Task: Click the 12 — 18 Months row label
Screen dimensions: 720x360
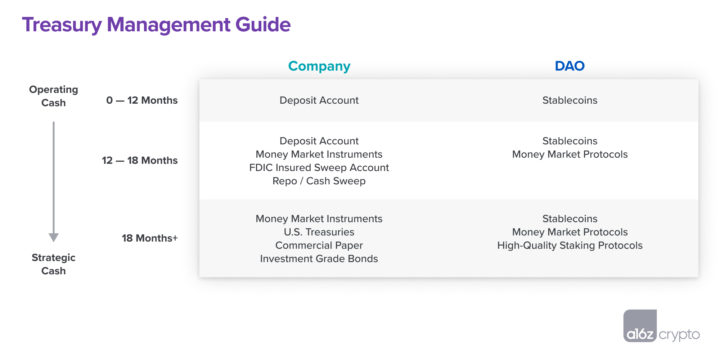Action: 140,161
